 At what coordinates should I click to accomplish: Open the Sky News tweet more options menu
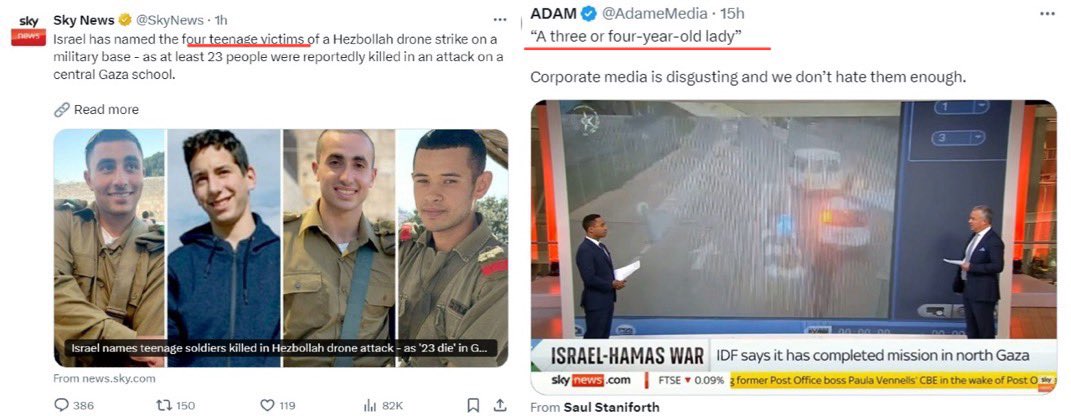500,20
